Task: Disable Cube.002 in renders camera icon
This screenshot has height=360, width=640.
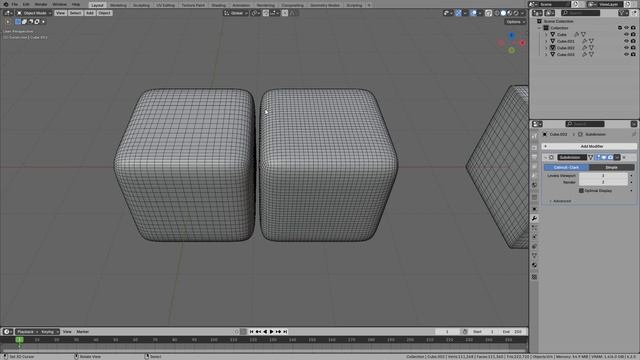Action: tap(633, 48)
